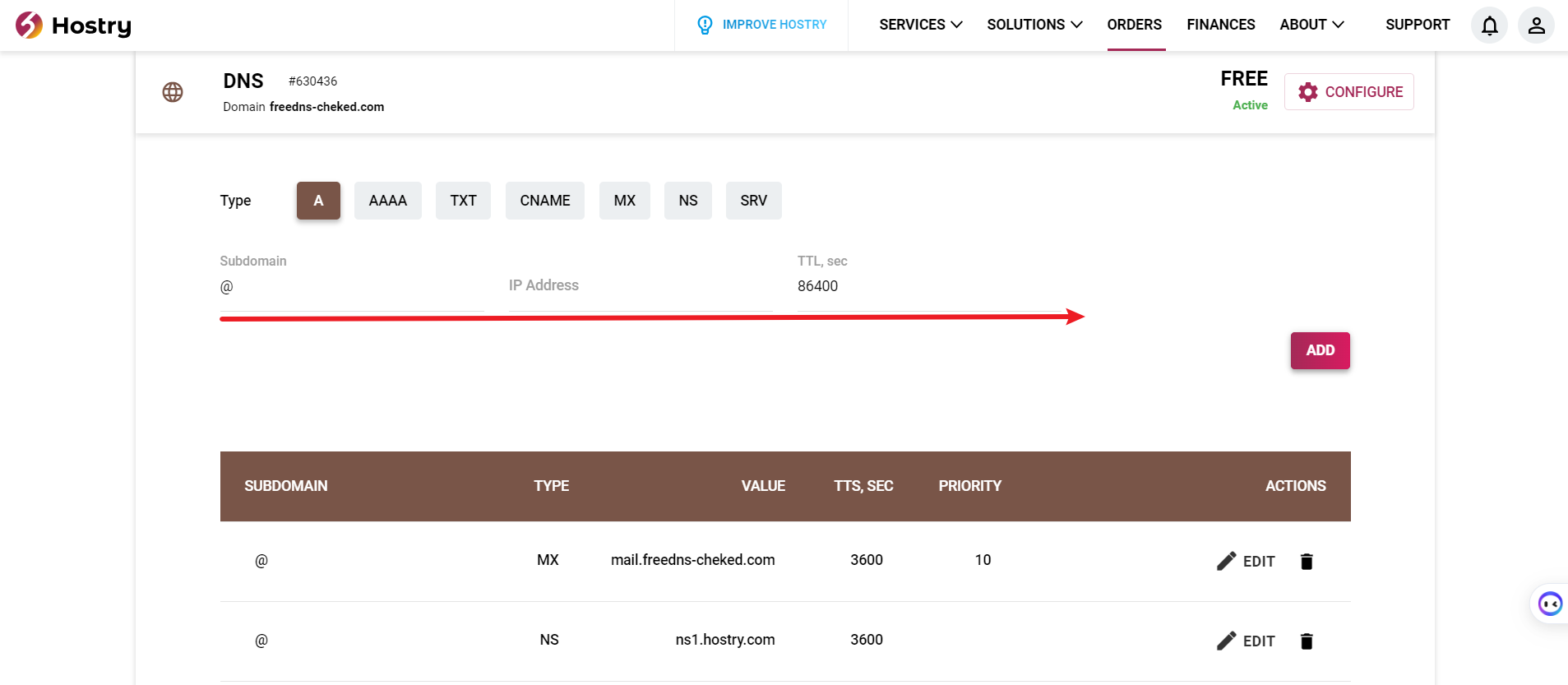The height and width of the screenshot is (685, 1568).
Task: Click the mail.freedns-cheked.com value cell
Action: [693, 560]
